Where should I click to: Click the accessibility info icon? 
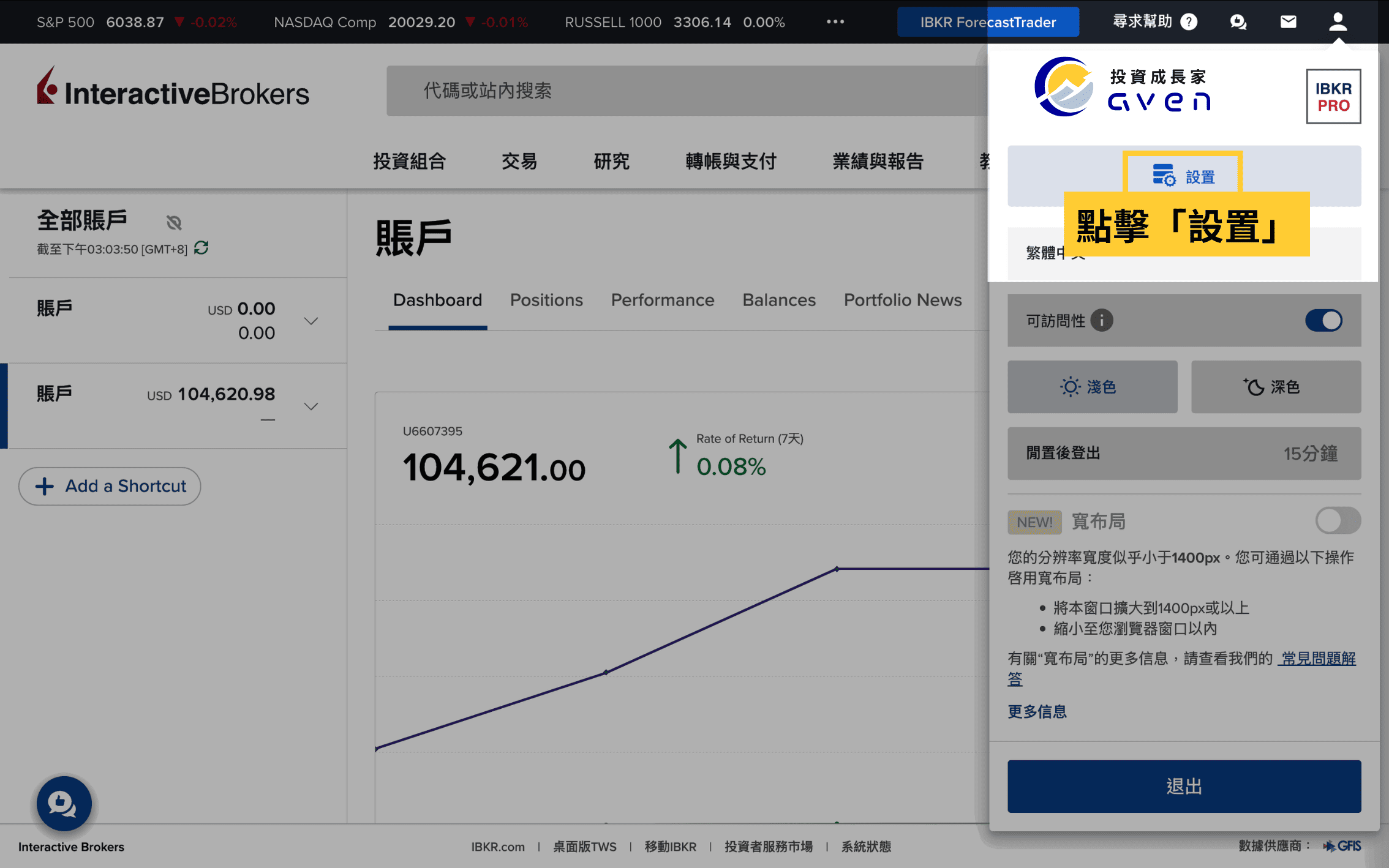(1101, 320)
